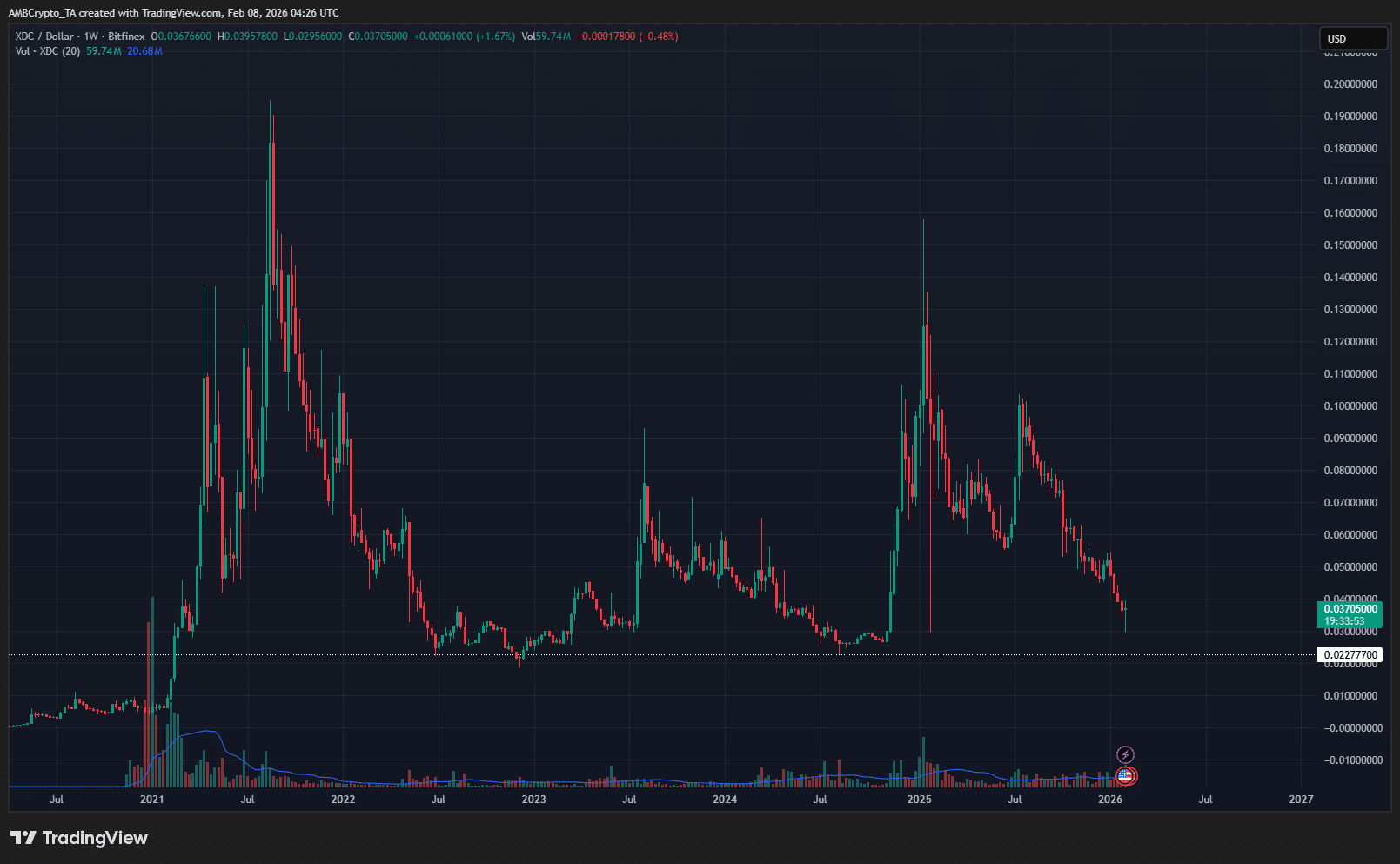Click the 0.10000000 price scale label
This screenshot has height=864, width=1400.
(x=1350, y=406)
